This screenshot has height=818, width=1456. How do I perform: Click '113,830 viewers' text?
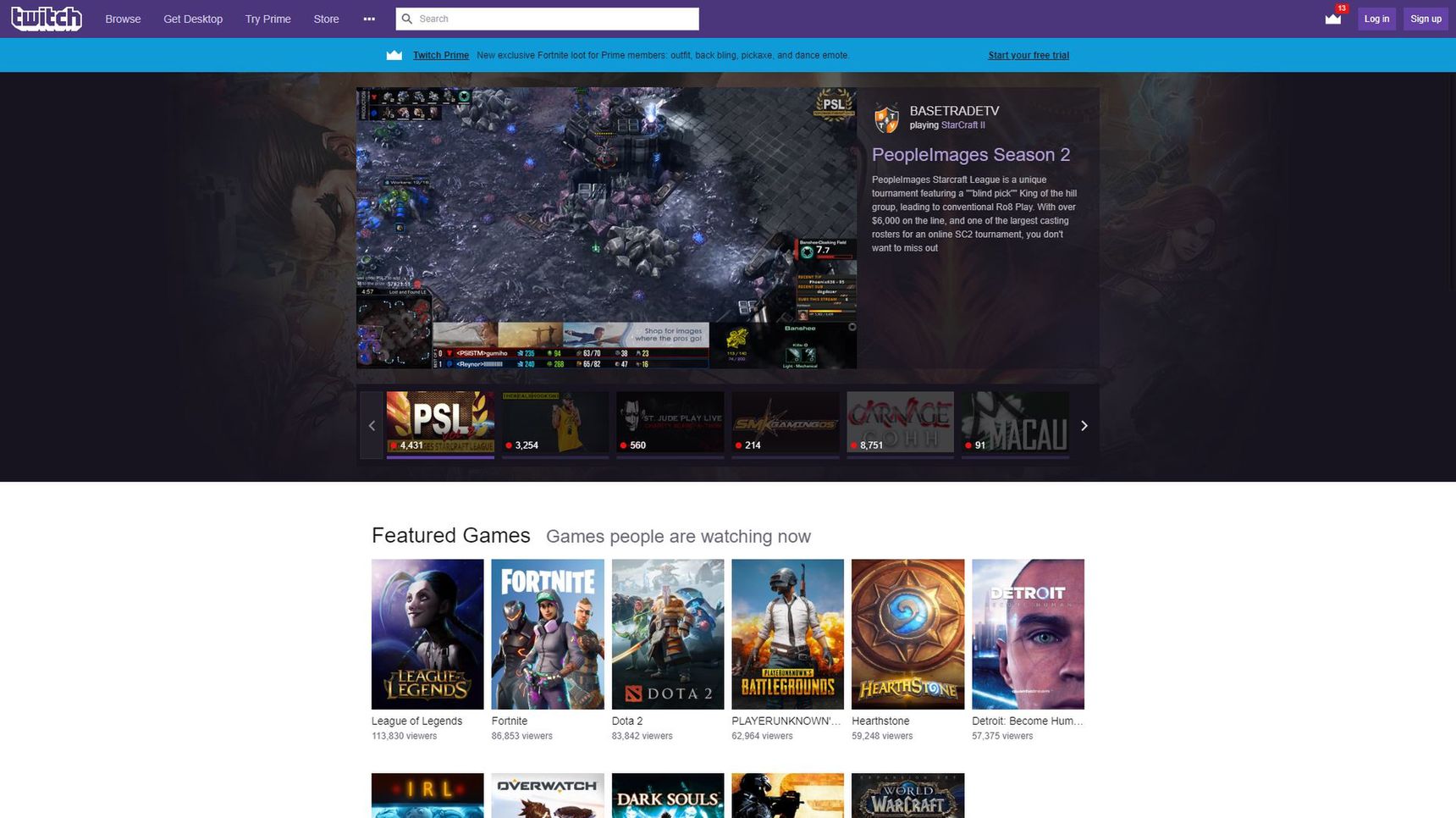[404, 736]
